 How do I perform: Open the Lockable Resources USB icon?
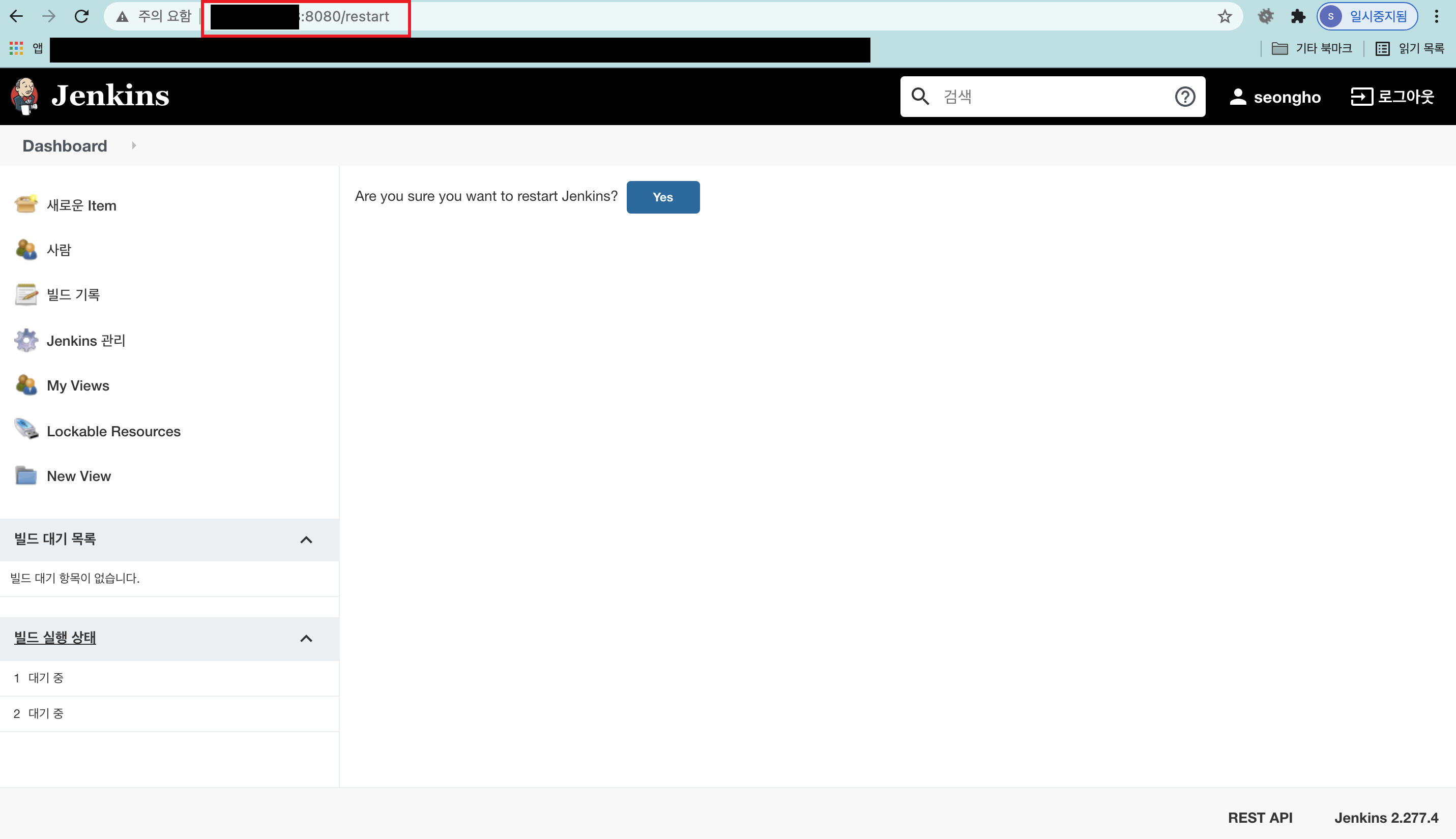(26, 430)
